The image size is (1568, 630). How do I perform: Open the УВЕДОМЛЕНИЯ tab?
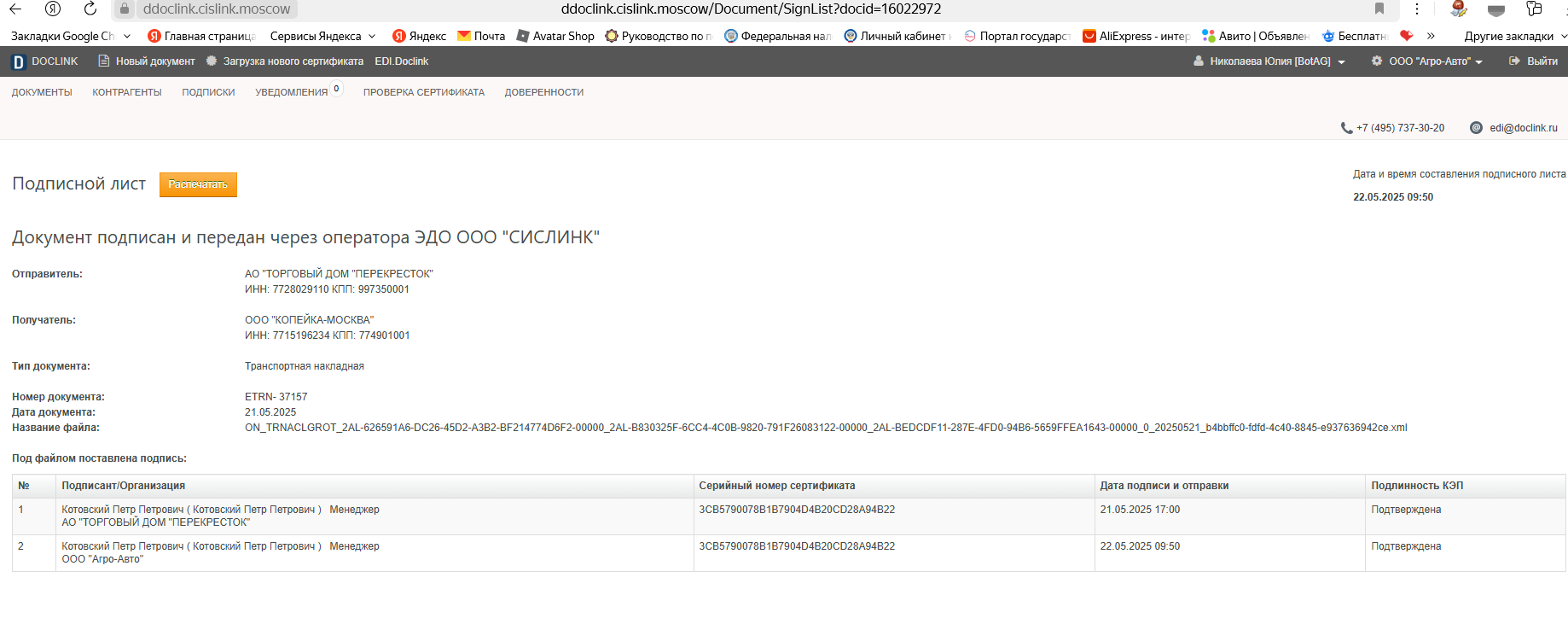point(292,92)
